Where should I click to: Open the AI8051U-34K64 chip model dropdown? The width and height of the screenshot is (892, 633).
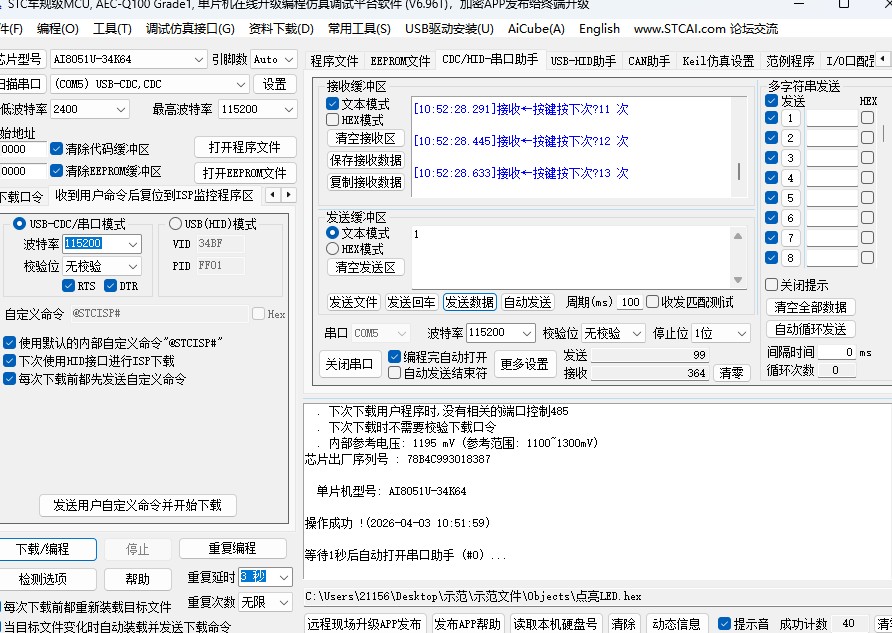(x=199, y=60)
